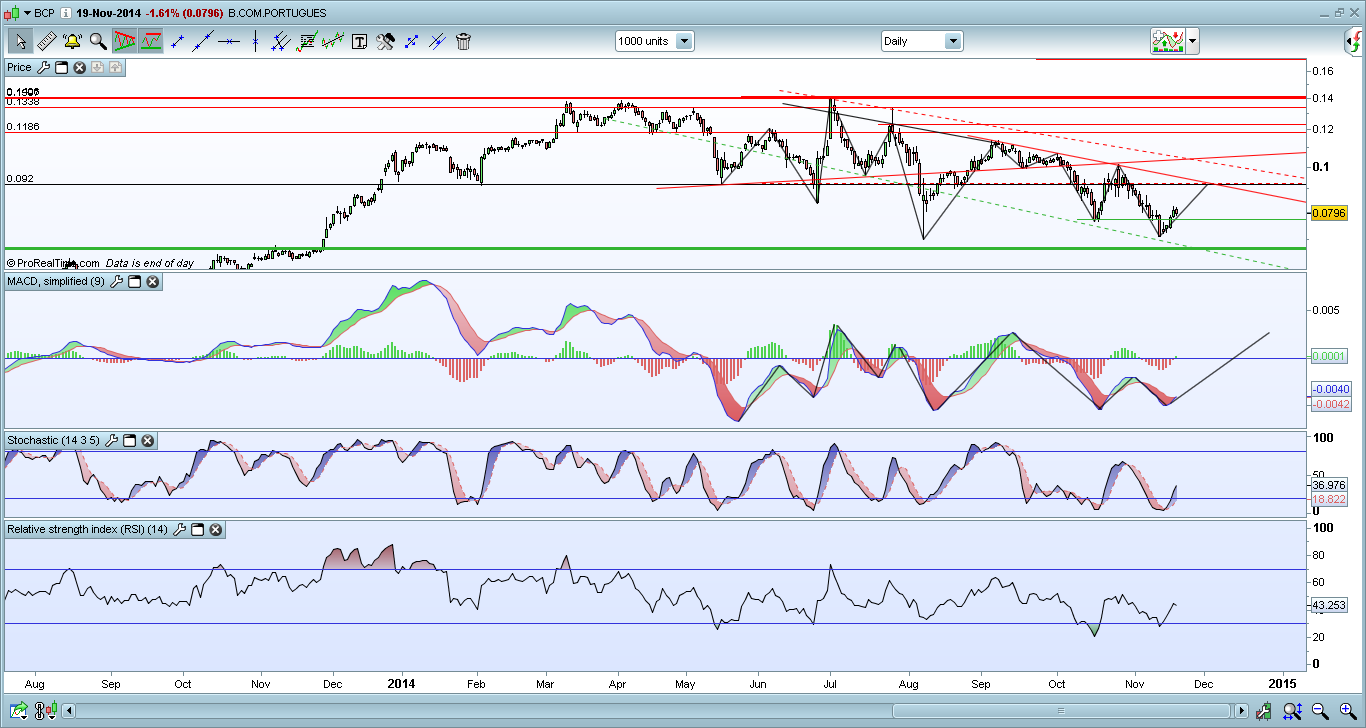Toggle the horizontal channel lines mode
1366x728 pixels.
tap(151, 41)
